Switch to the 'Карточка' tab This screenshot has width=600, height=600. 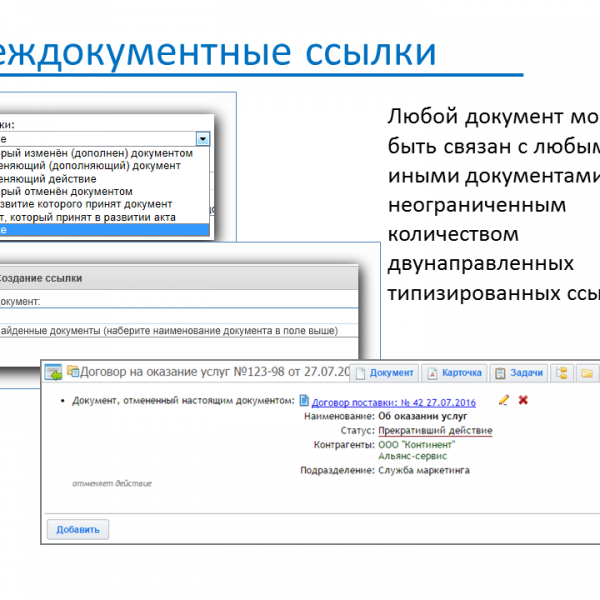pos(455,373)
